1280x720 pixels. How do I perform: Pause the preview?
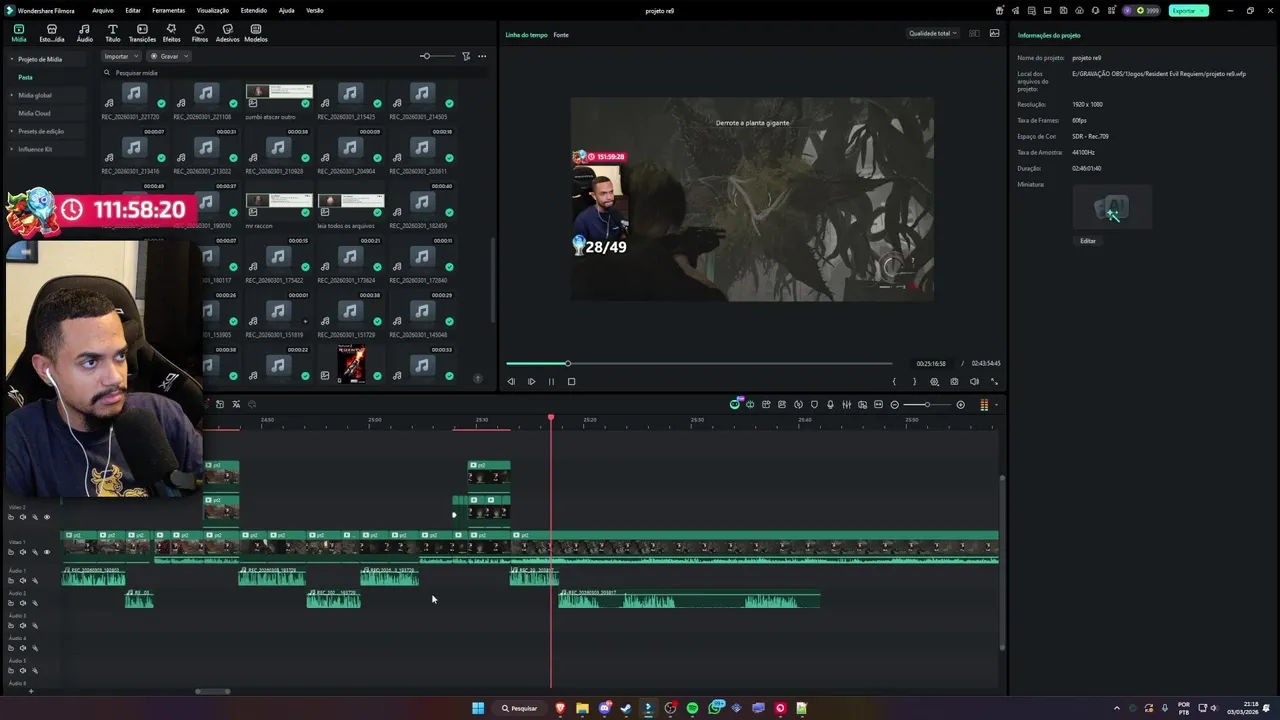[551, 381]
